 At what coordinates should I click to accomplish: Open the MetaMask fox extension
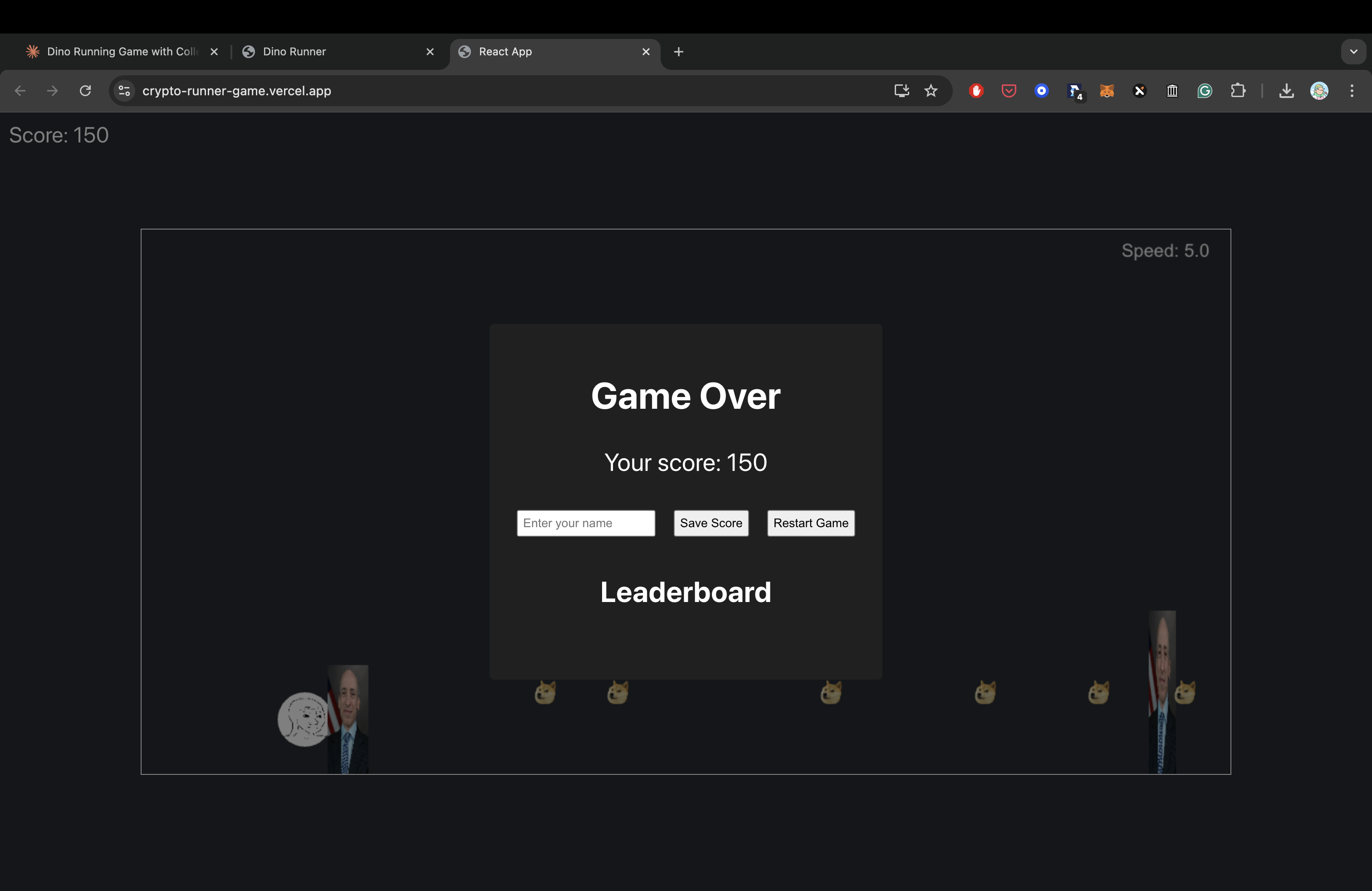[x=1106, y=90]
